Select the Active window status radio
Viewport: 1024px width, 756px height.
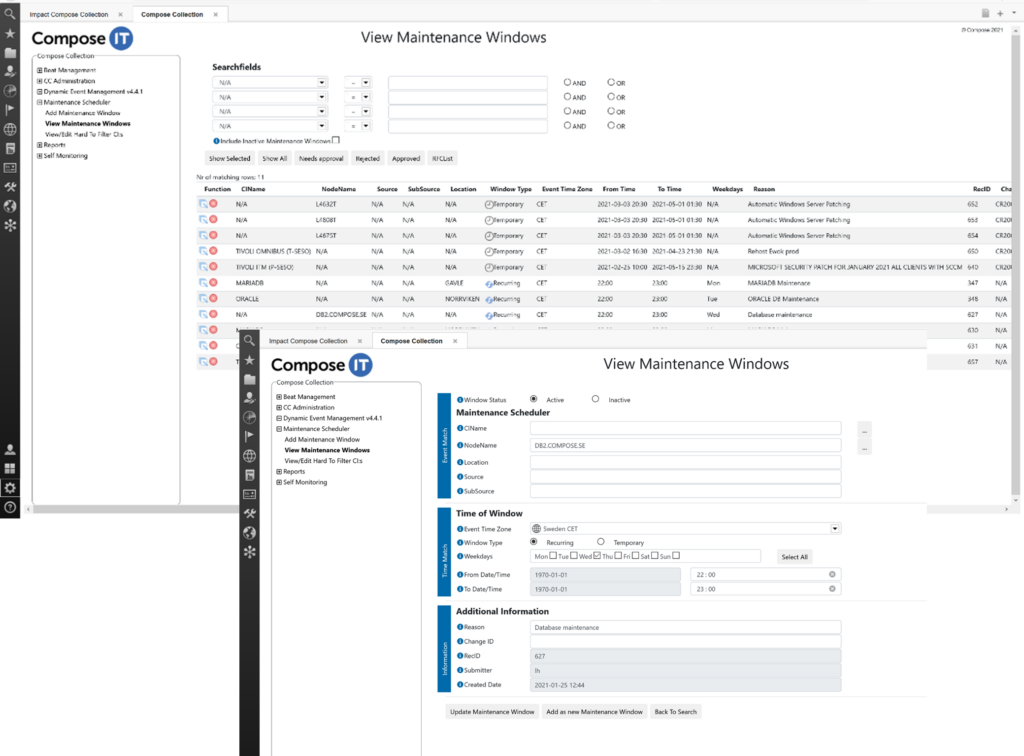534,399
